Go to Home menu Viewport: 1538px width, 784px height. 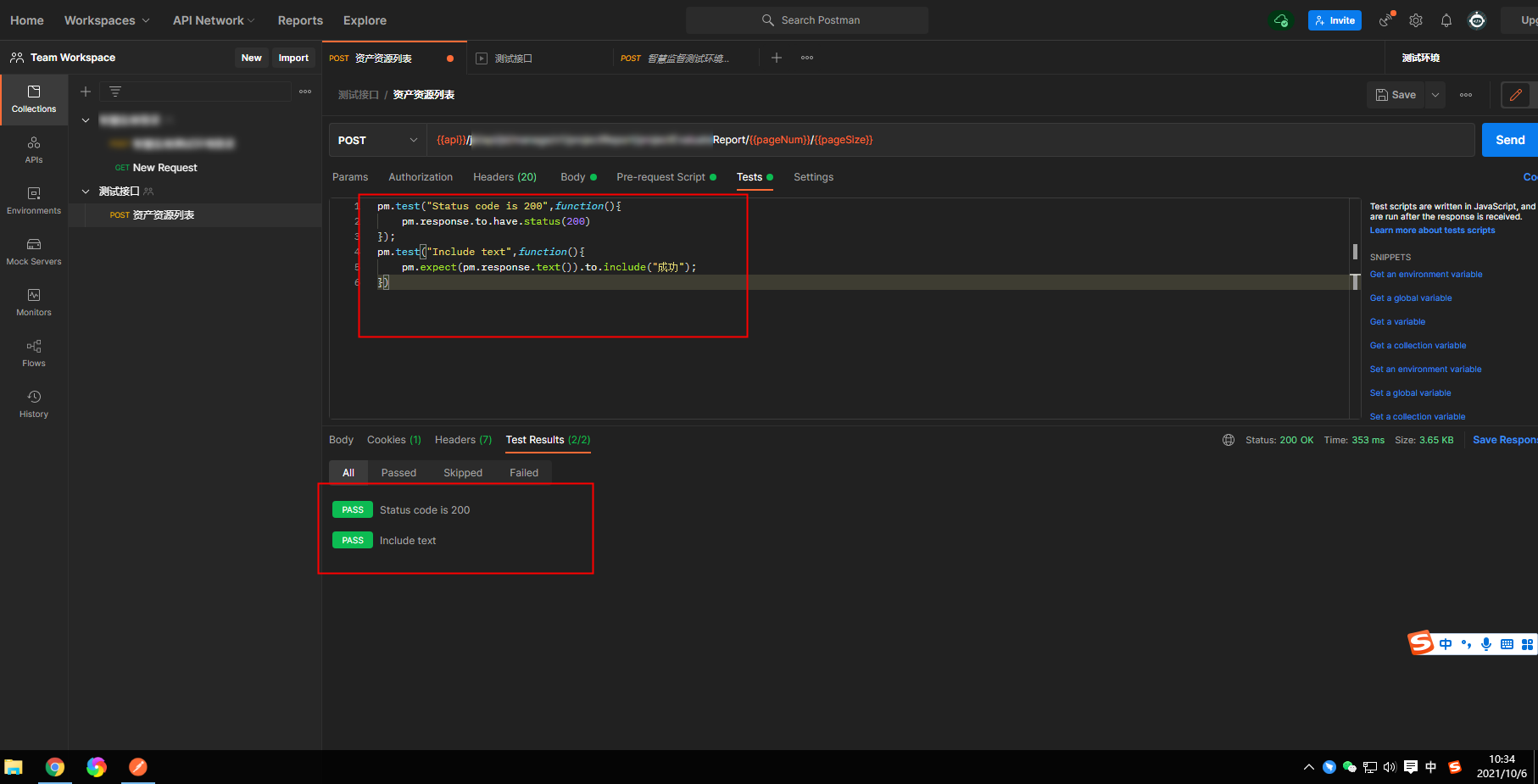click(27, 20)
